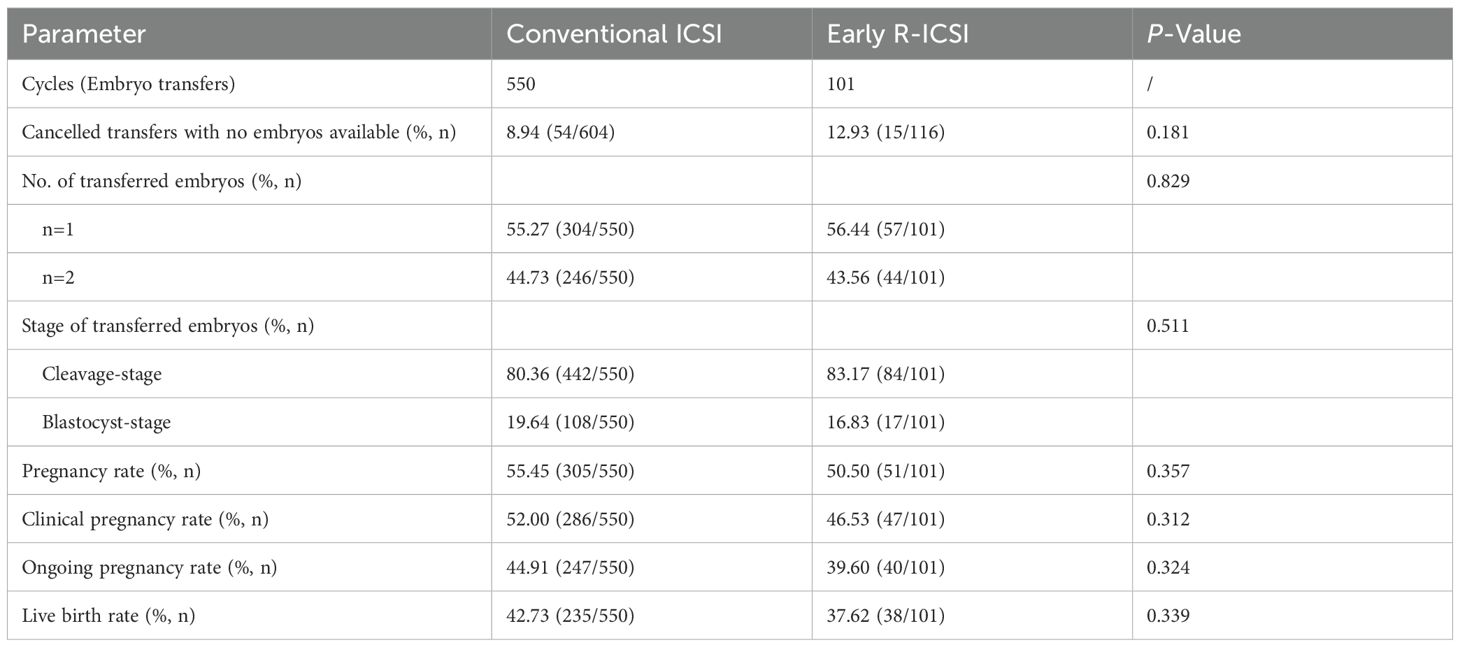Image resolution: width=1460 pixels, height=647 pixels.
Task: Select the Cycles (Embryo transfers) row label
Action: (x=129, y=84)
